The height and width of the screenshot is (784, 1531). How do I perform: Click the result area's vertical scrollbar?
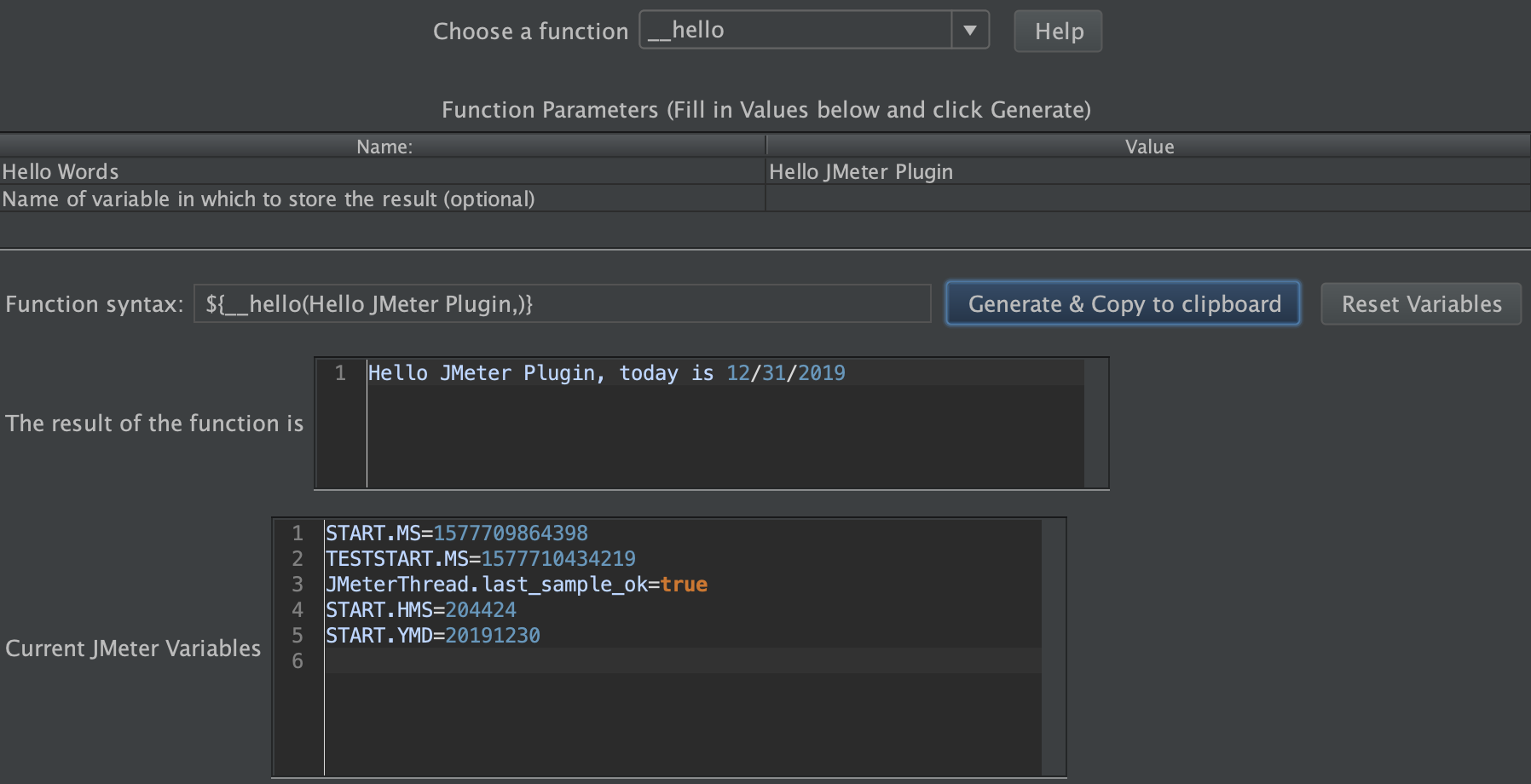tap(1095, 424)
